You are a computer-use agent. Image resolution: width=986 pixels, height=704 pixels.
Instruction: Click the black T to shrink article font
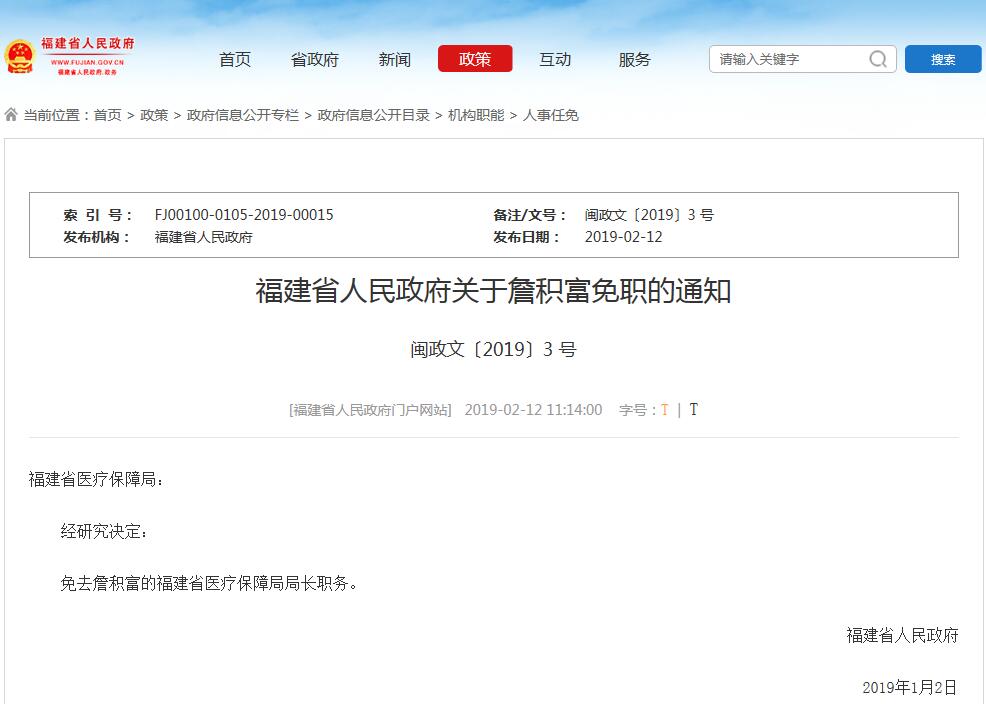693,409
